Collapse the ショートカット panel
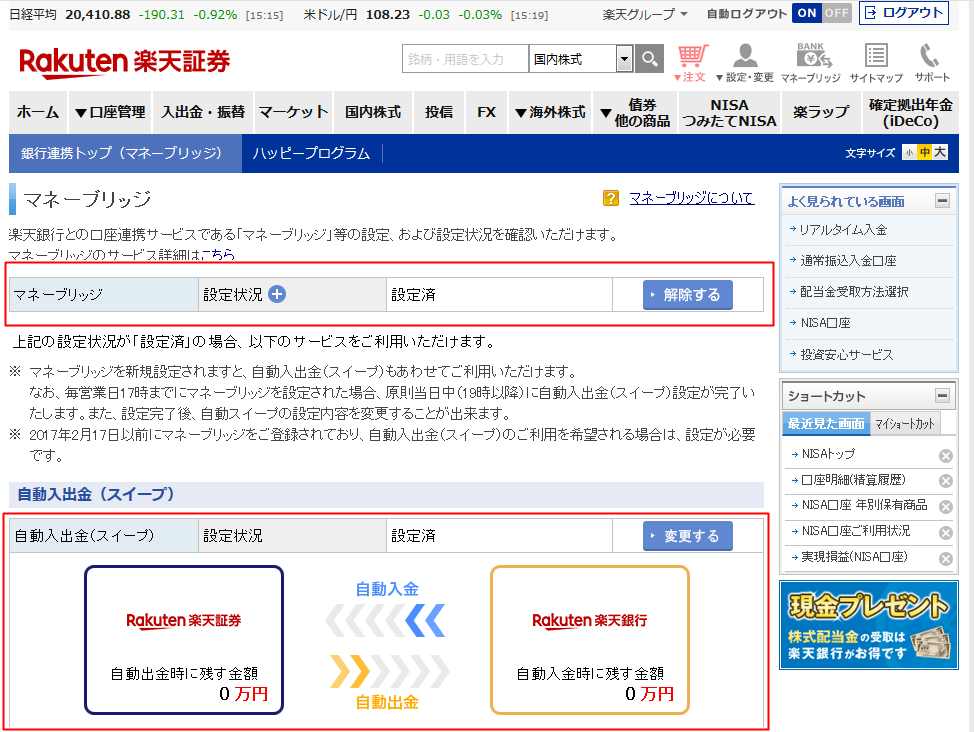The height and width of the screenshot is (732, 974). (x=942, y=396)
